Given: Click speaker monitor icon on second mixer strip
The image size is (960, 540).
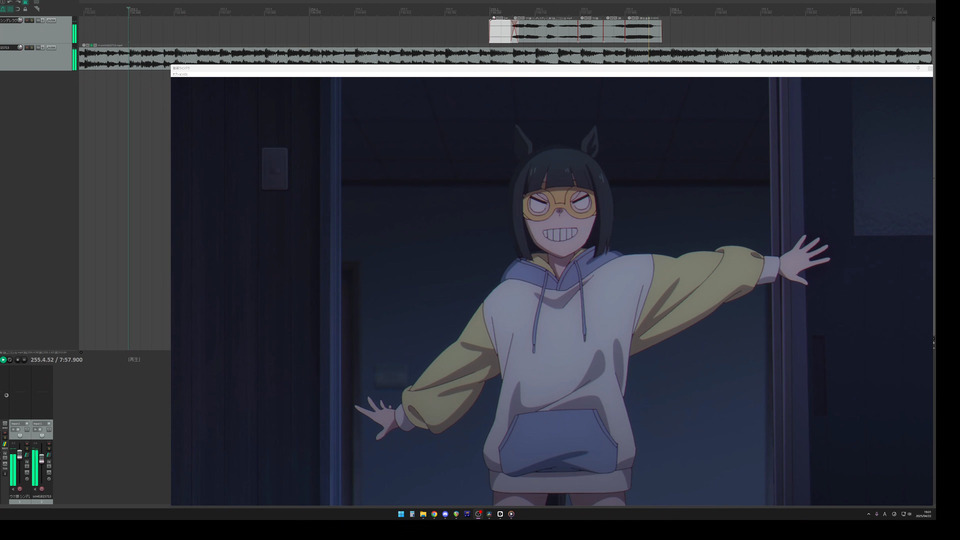Looking at the screenshot, I should coord(35,489).
